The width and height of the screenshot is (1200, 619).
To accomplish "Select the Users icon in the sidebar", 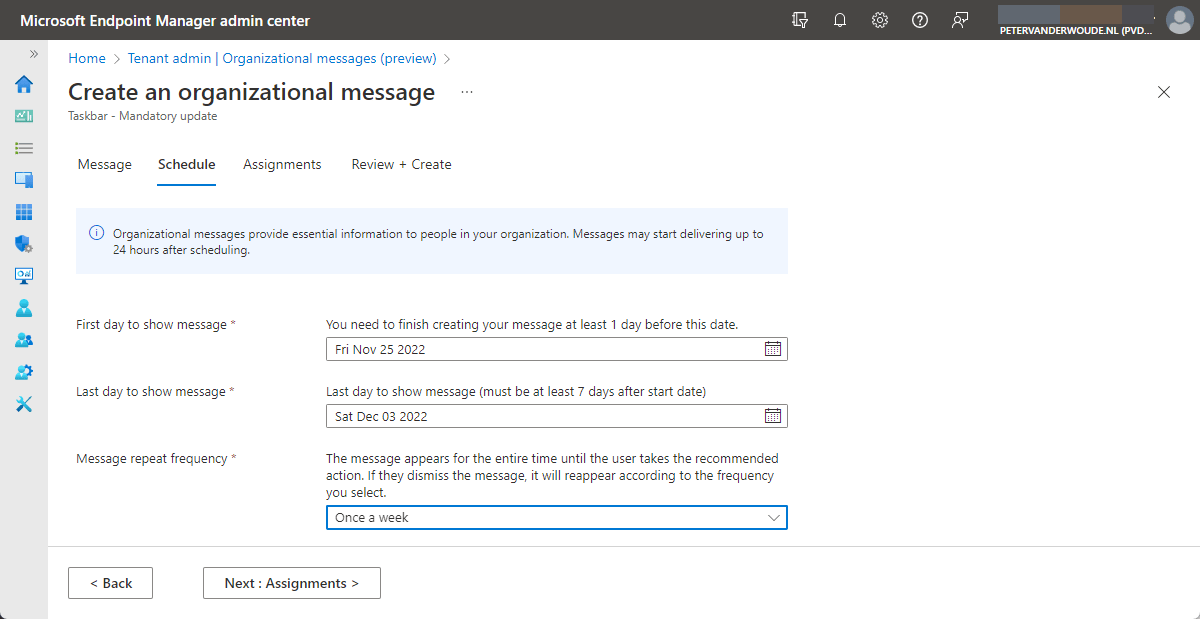I will tap(23, 307).
